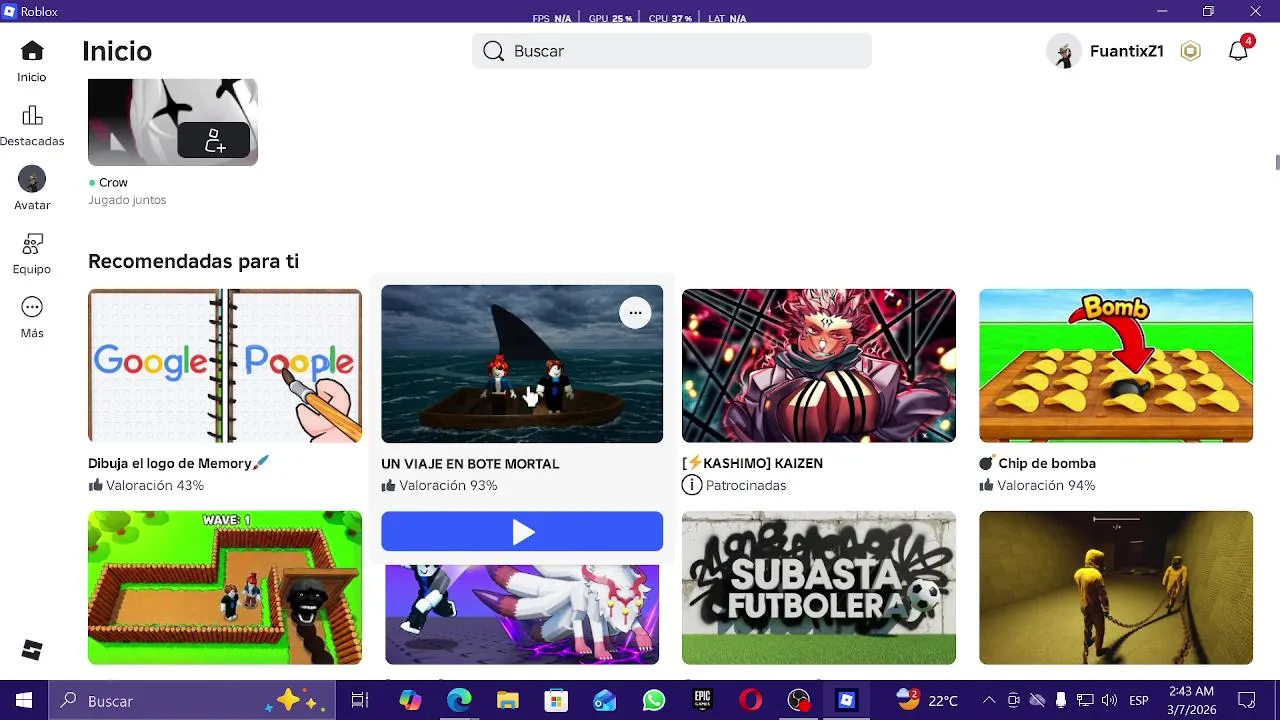Click the Patrocinadas info icon
Screen dimensions: 1280x720
click(691, 485)
